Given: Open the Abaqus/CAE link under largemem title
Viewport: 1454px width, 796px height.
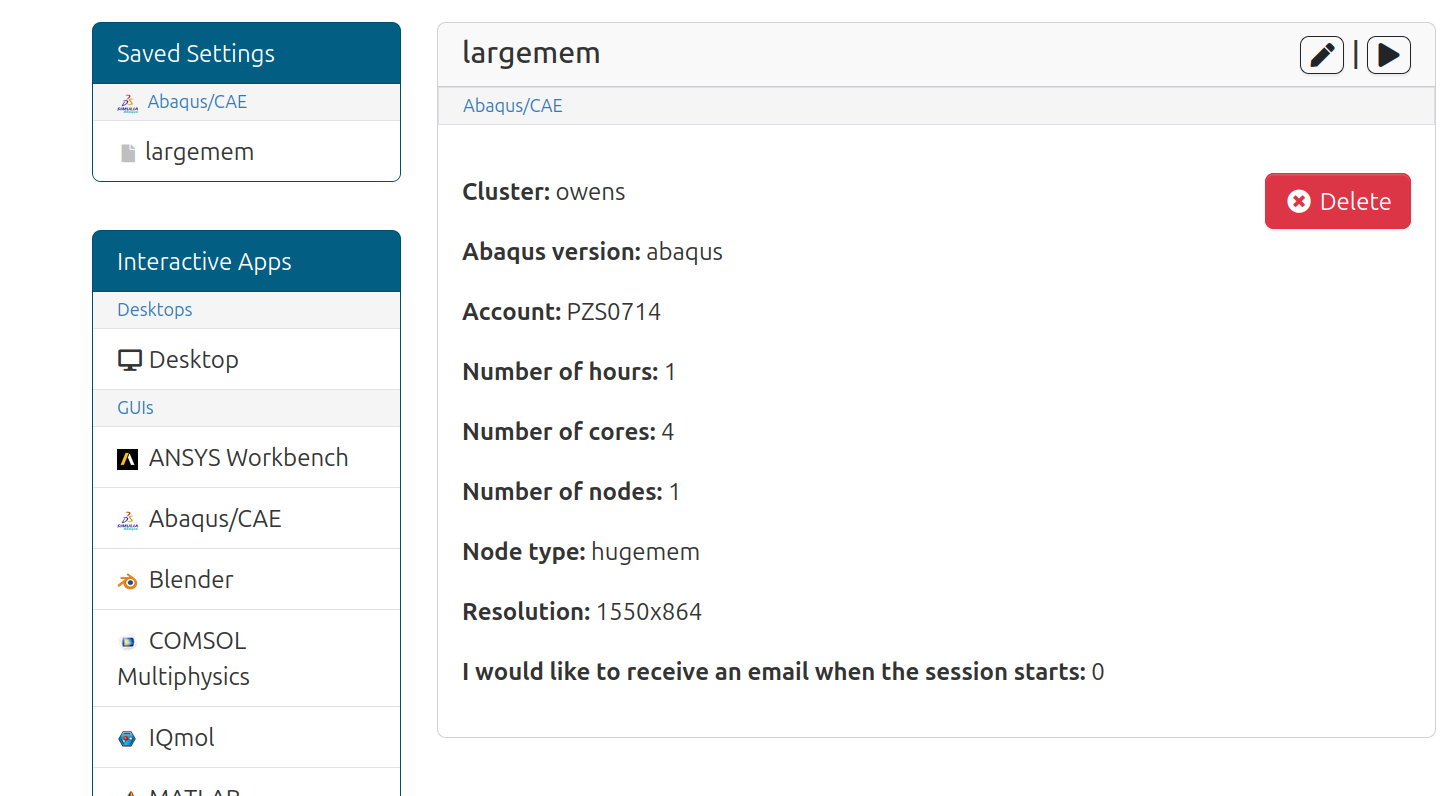Looking at the screenshot, I should (512, 105).
